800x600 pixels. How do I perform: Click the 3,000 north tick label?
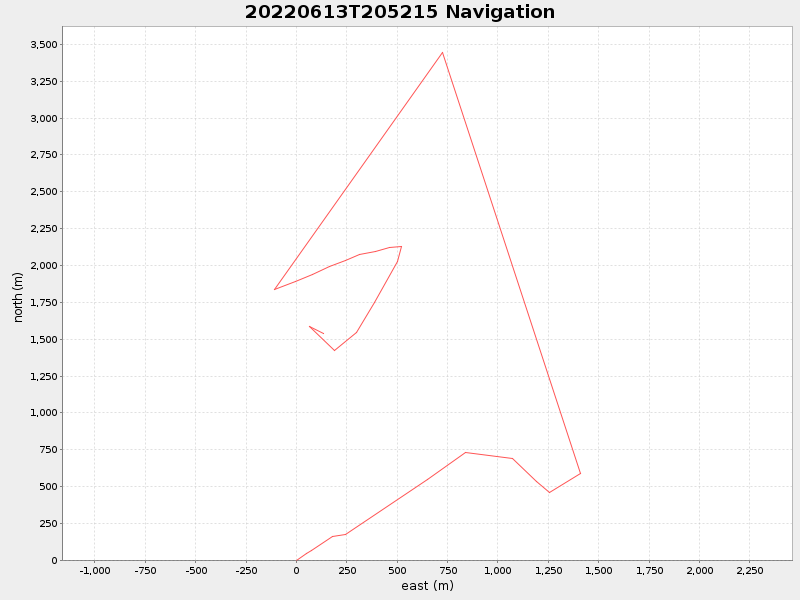tap(44, 118)
